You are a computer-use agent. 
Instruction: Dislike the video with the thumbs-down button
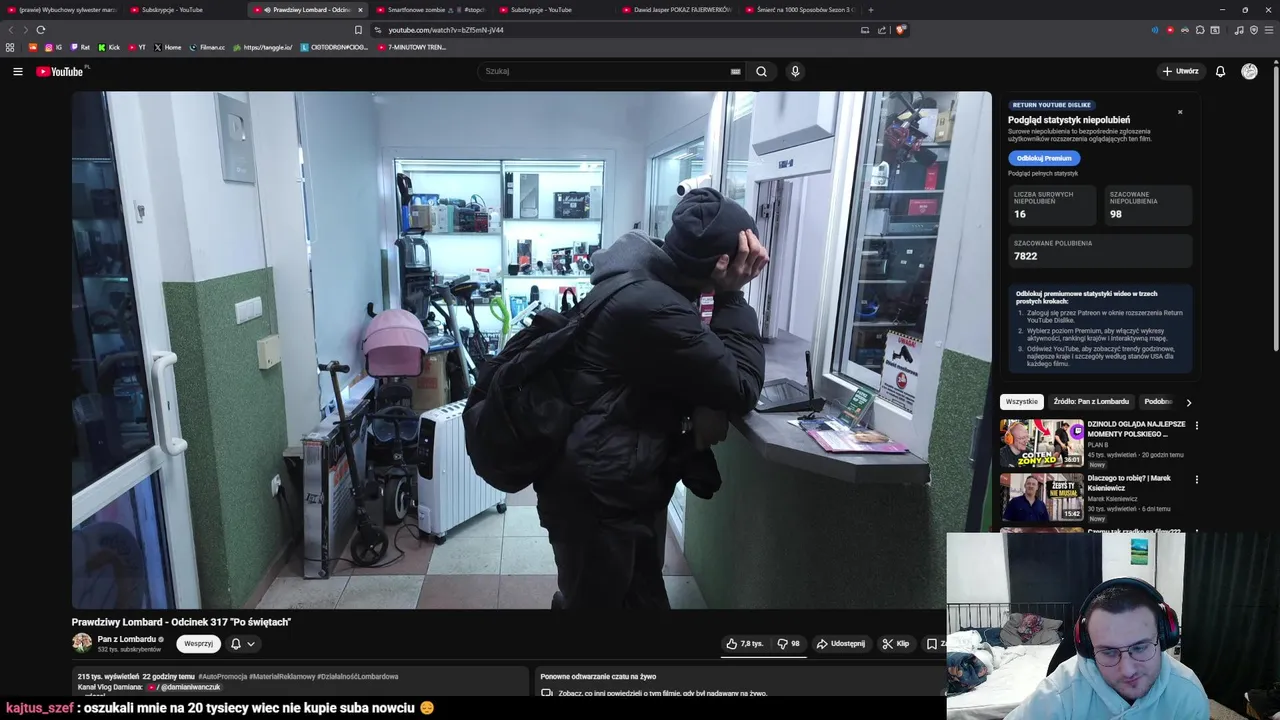(789, 644)
